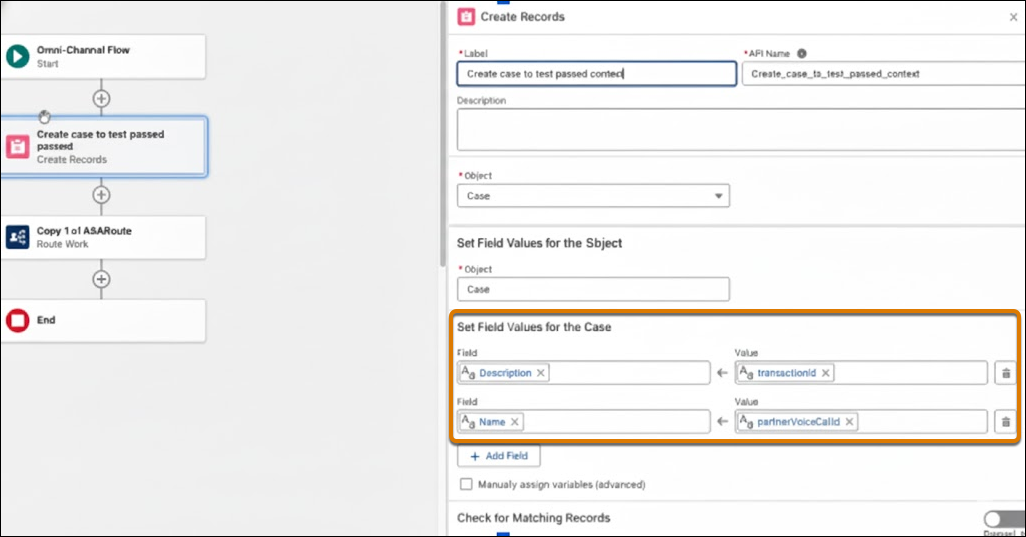Screen dimensions: 1026x537
Task: Click the partnerVoiceCallId pill text
Action: pyautogui.click(x=798, y=422)
